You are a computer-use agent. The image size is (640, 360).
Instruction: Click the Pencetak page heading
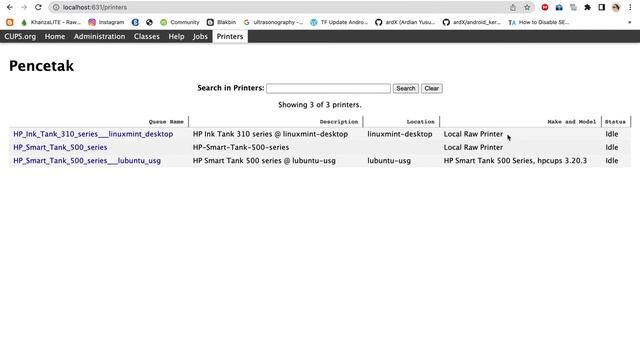click(x=41, y=66)
